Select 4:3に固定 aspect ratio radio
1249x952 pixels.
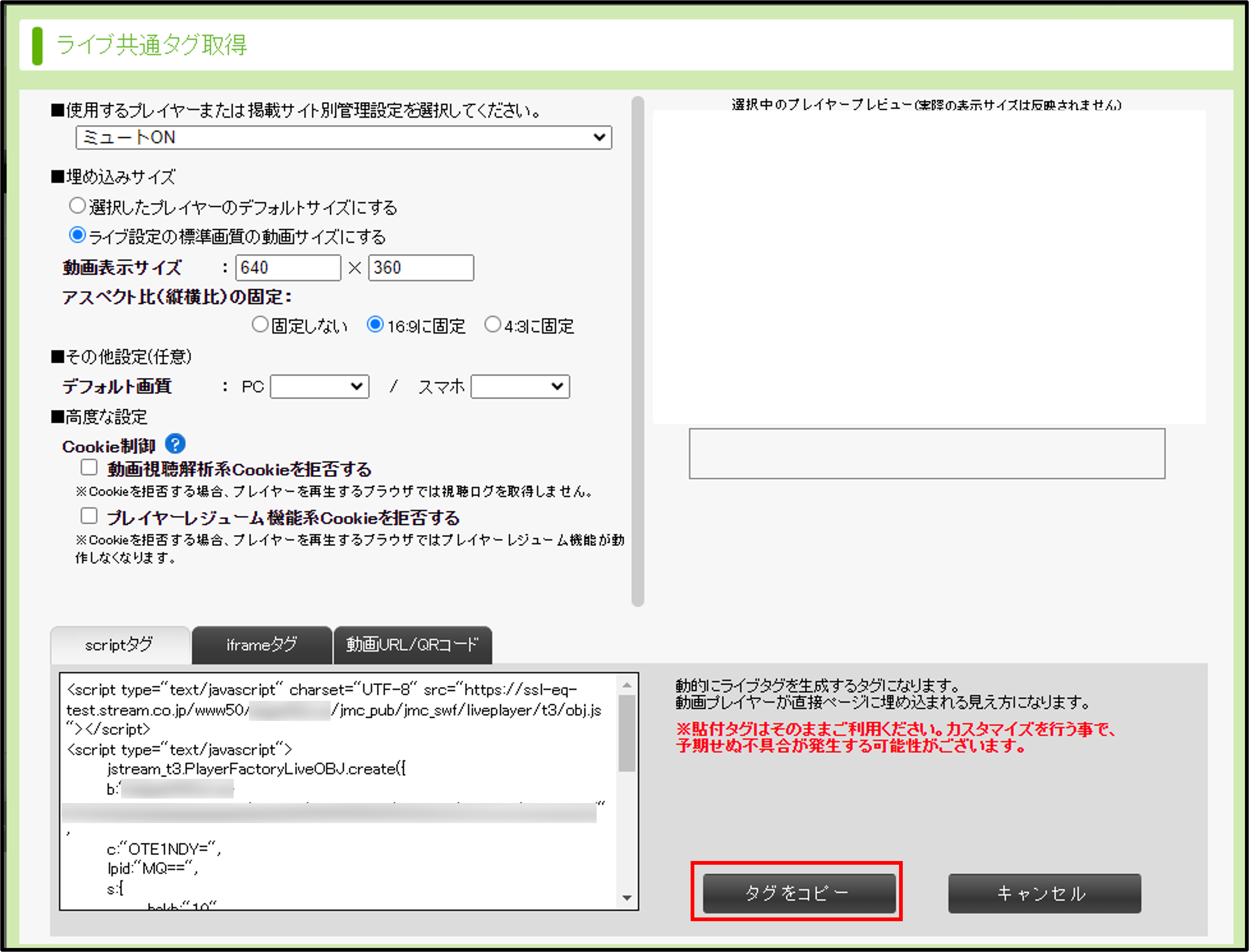(x=493, y=325)
